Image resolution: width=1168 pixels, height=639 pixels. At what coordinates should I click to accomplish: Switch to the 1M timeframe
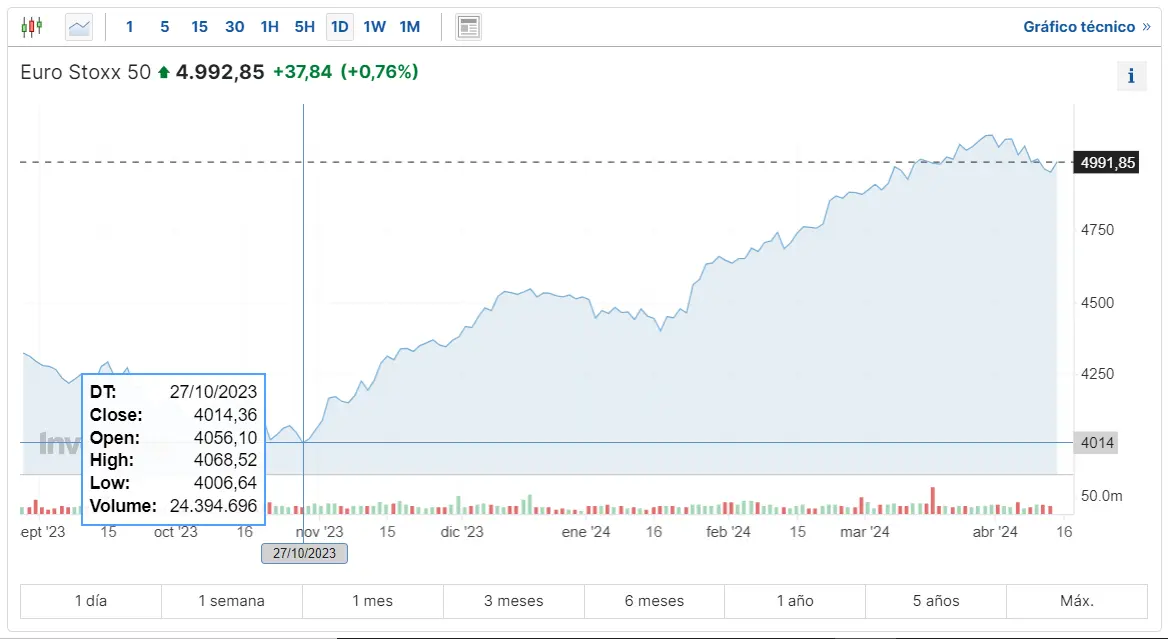coord(409,27)
